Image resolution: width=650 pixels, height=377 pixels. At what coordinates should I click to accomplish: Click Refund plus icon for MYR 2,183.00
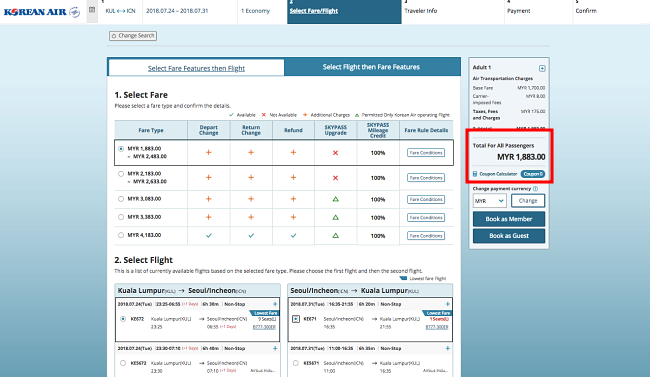(x=293, y=178)
